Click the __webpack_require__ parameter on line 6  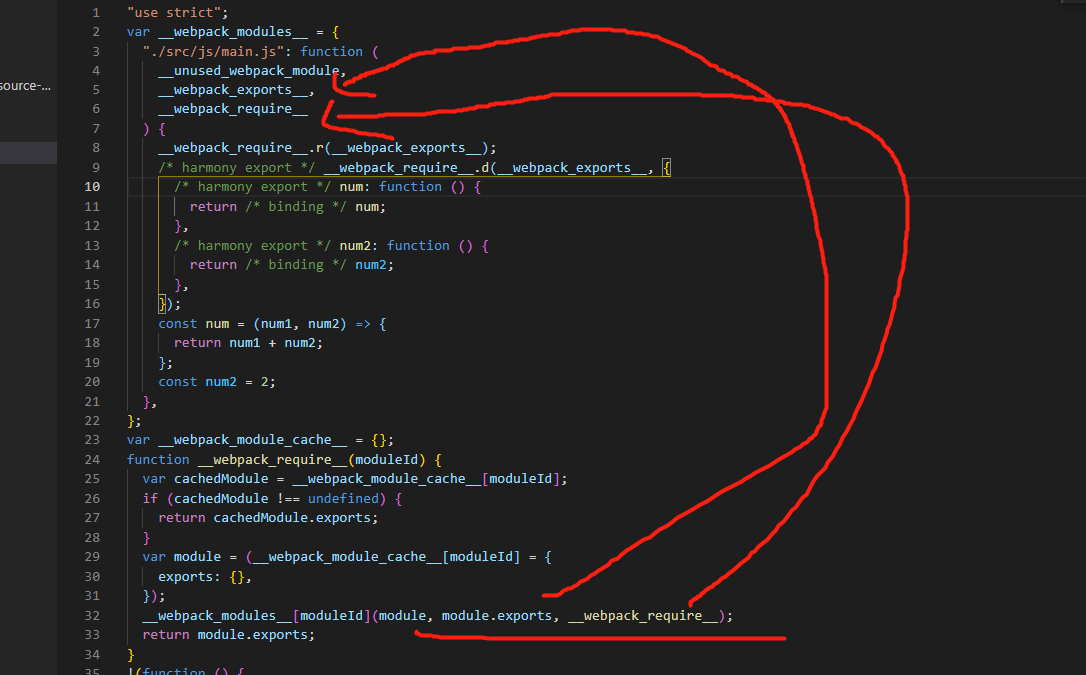[233, 109]
